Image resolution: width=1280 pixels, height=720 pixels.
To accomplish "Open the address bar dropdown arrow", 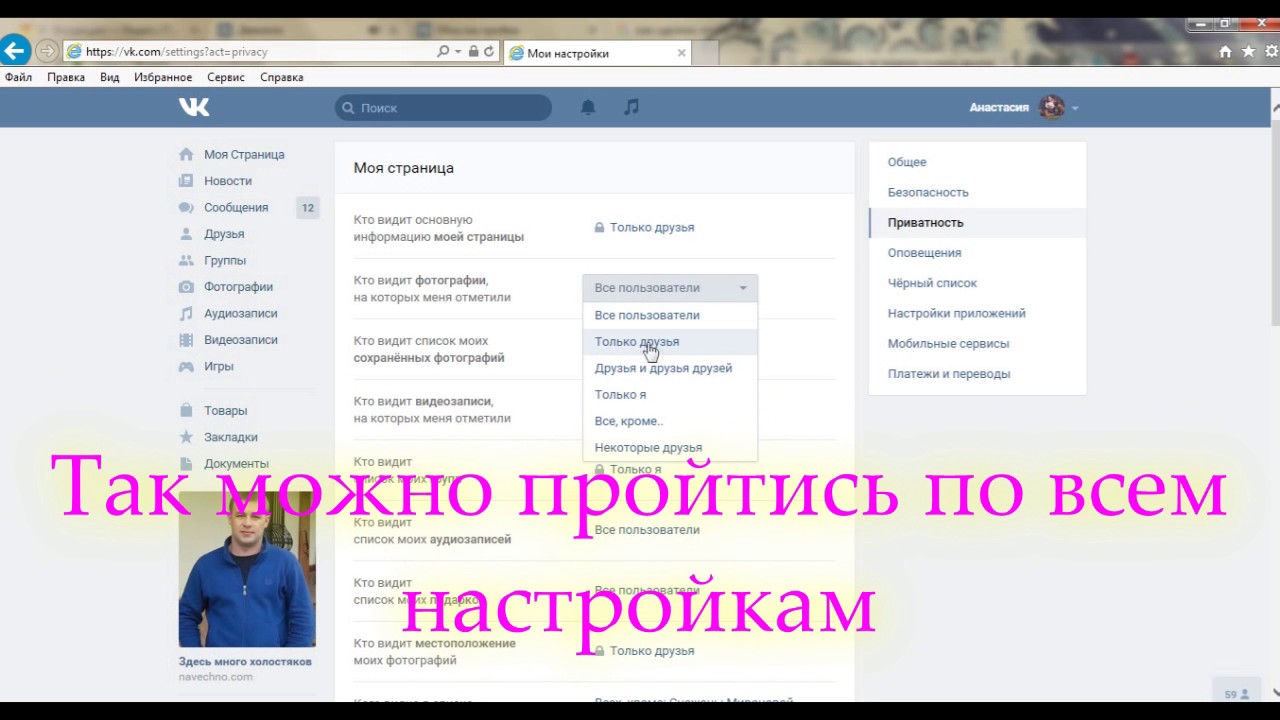I will tap(458, 51).
